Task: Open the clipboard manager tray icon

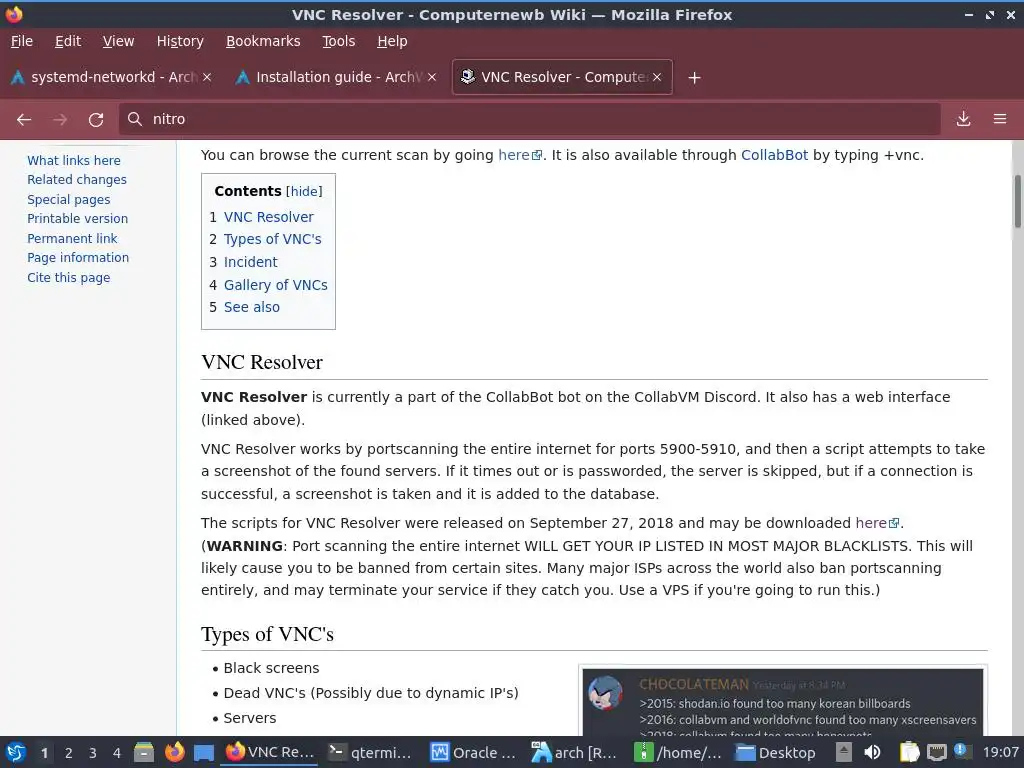Action: pyautogui.click(x=909, y=753)
